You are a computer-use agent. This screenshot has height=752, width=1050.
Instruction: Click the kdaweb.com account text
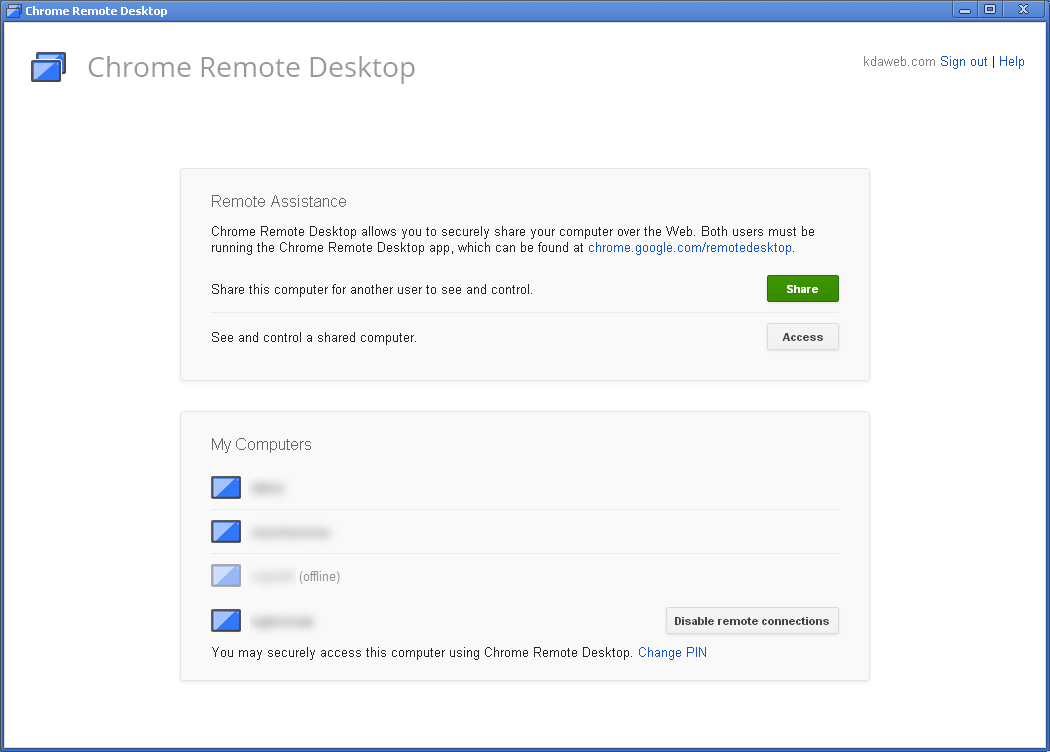click(x=899, y=62)
